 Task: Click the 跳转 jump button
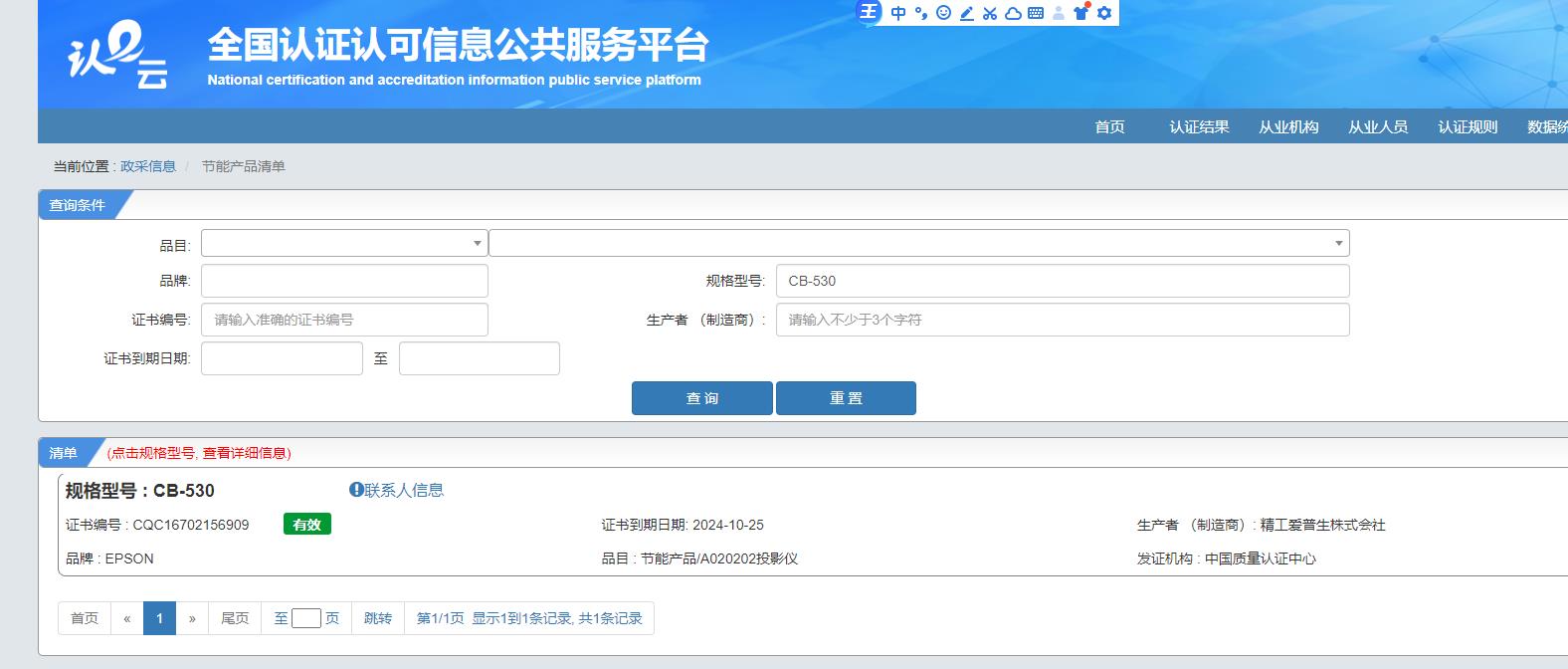[378, 618]
